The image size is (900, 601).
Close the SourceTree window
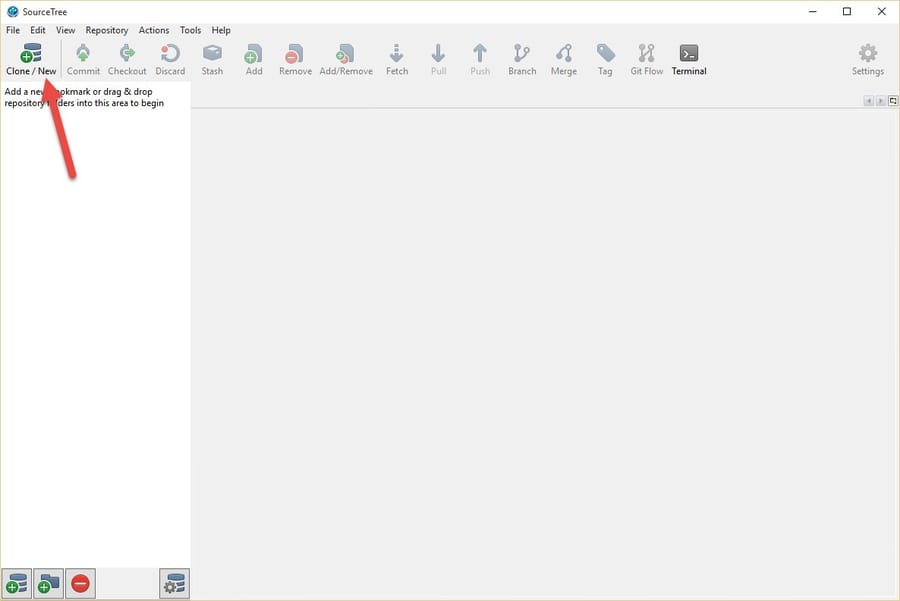882,11
